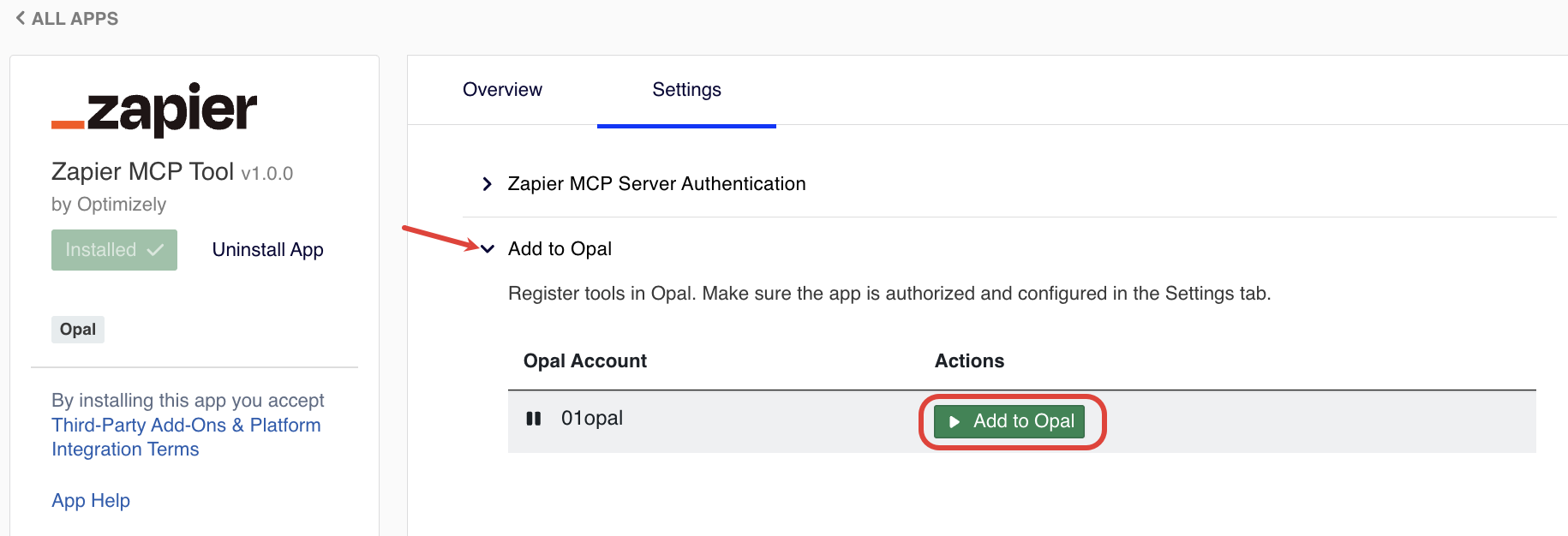Open the App Help link

click(x=91, y=501)
